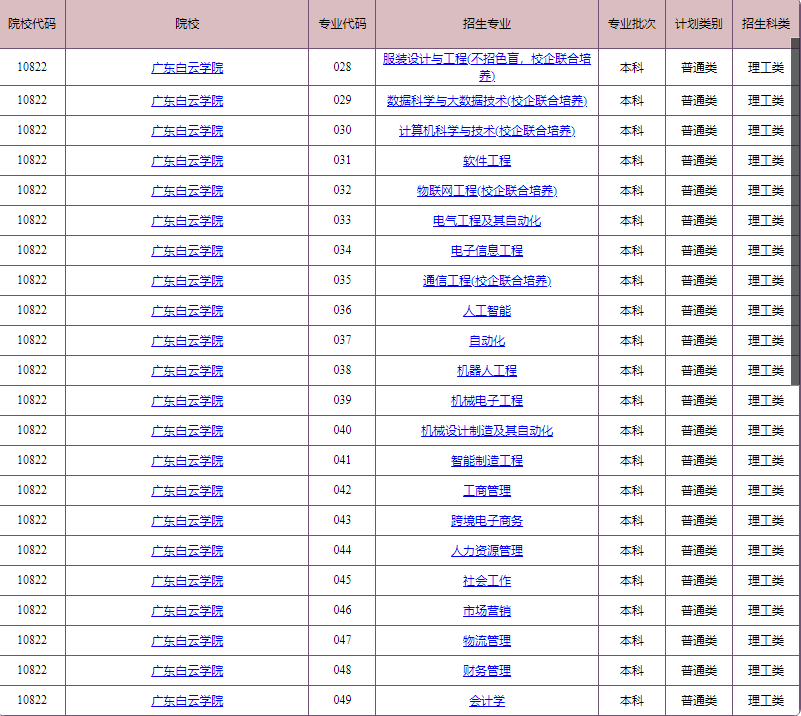
Task: Select the 专业批次 column header
Action: tap(631, 24)
